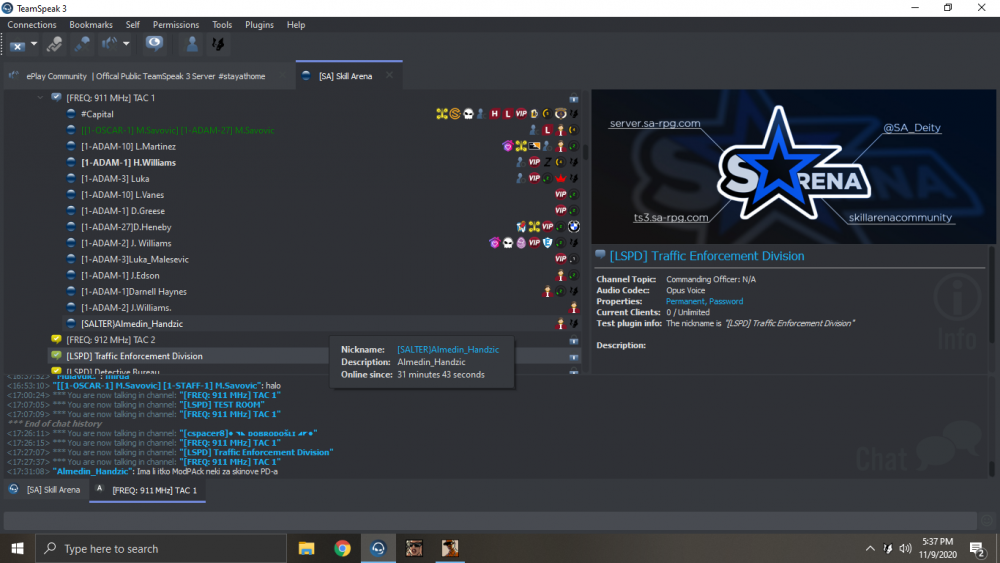Open the Permissions menu
The height and width of the screenshot is (563, 1000).
click(x=175, y=25)
